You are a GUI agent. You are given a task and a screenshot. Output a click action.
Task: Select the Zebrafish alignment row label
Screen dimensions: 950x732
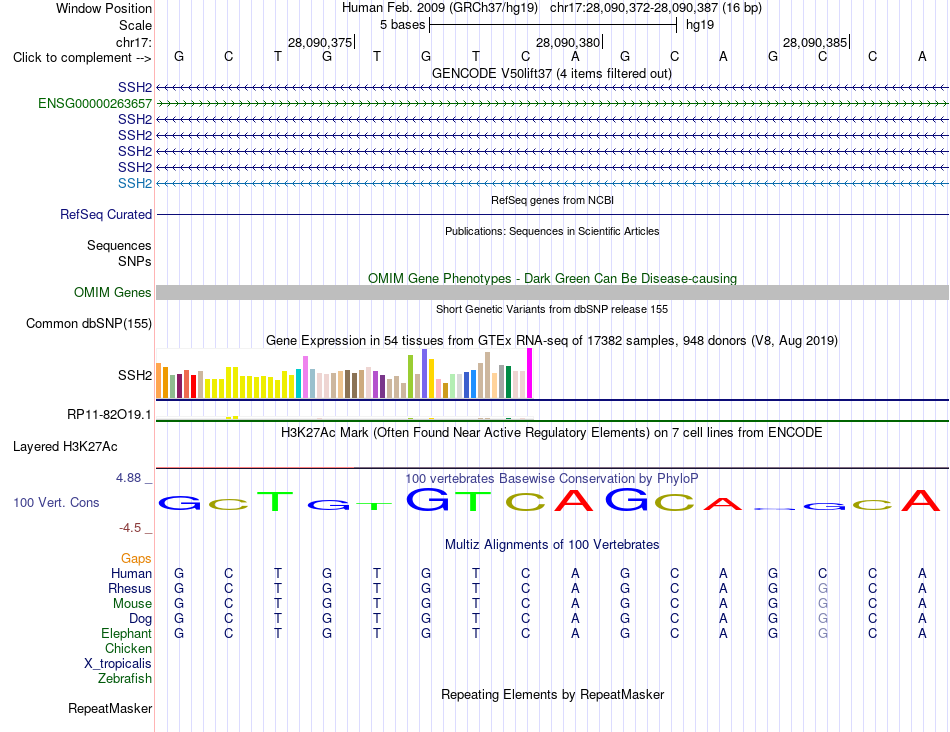pyautogui.click(x=125, y=679)
